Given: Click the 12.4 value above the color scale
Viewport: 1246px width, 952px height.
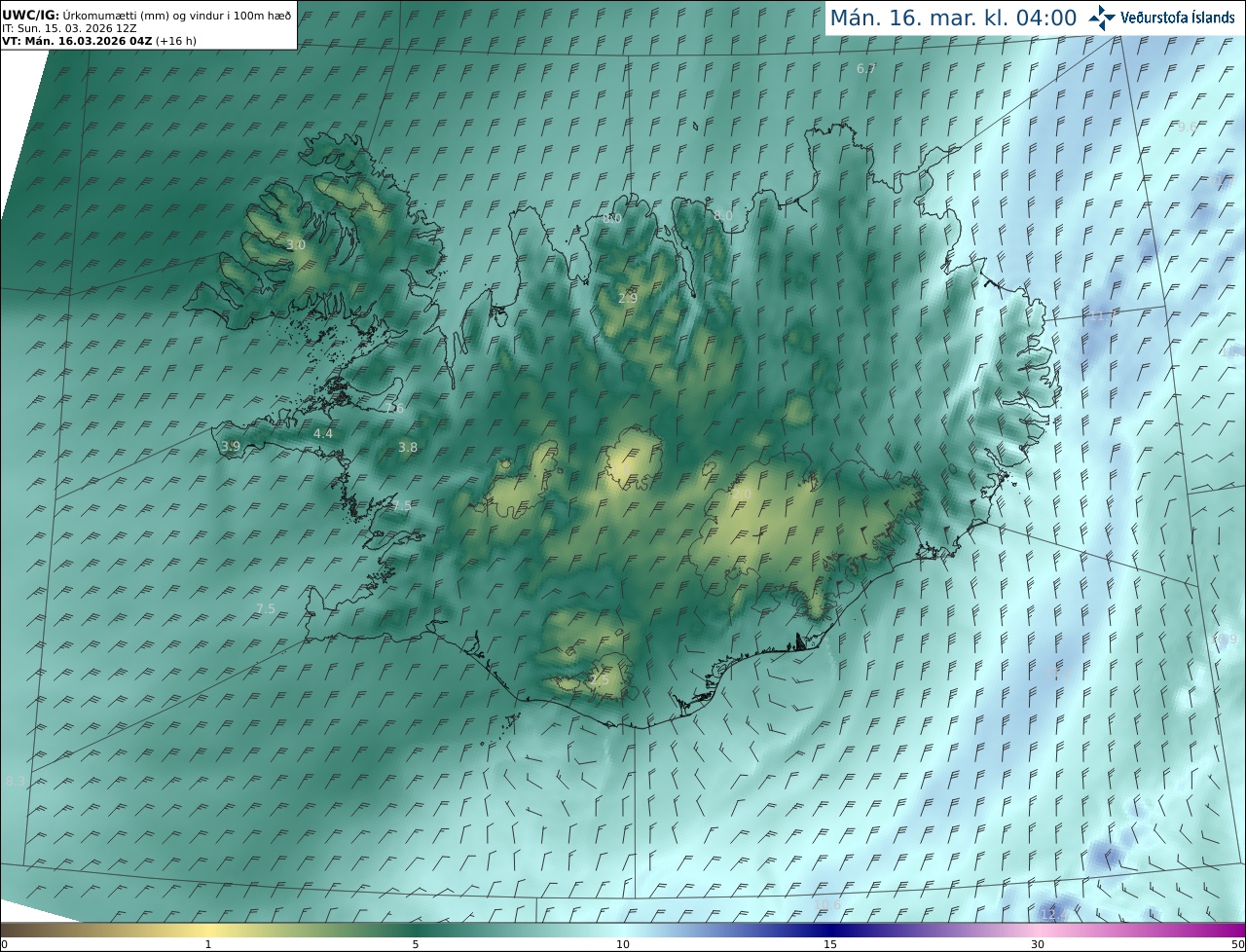Looking at the screenshot, I should [x=1054, y=915].
